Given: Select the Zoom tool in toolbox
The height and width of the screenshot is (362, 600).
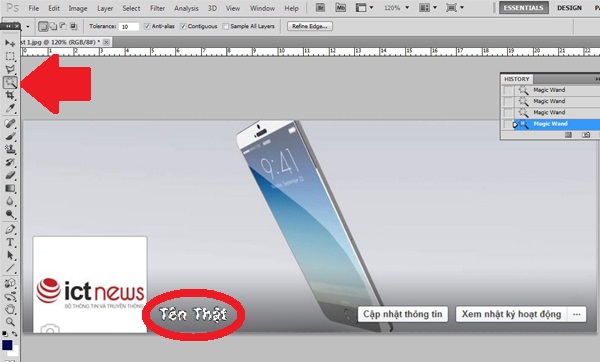Looking at the screenshot, I should click(x=10, y=321).
